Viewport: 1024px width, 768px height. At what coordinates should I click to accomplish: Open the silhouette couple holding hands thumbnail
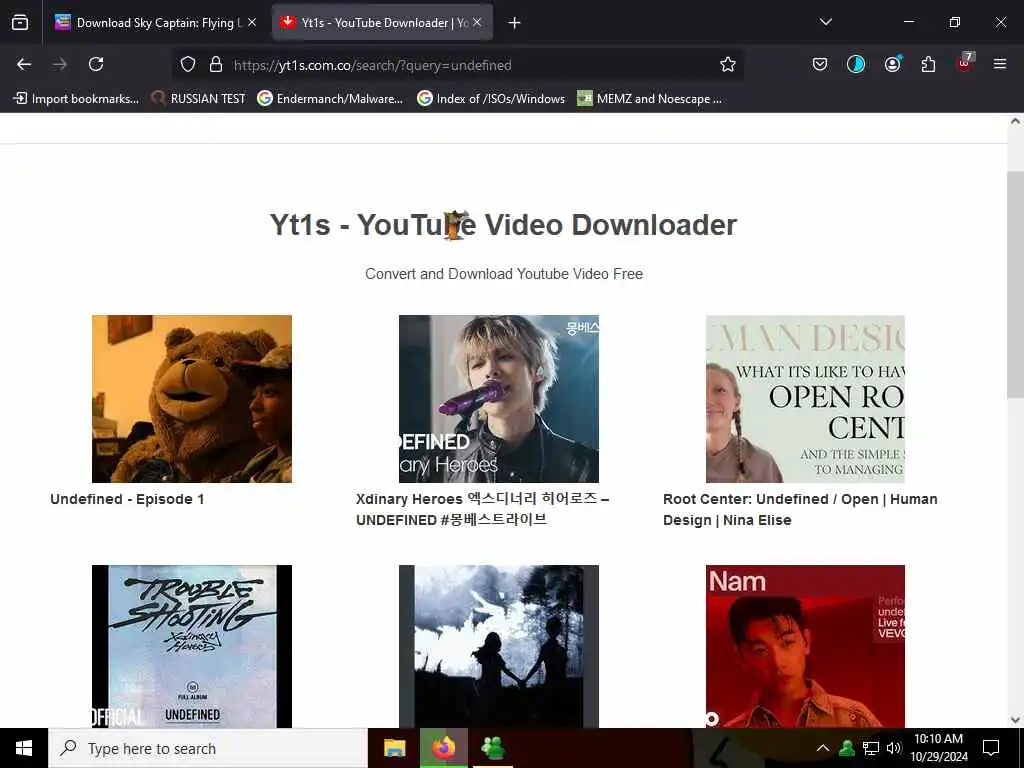[x=499, y=647]
